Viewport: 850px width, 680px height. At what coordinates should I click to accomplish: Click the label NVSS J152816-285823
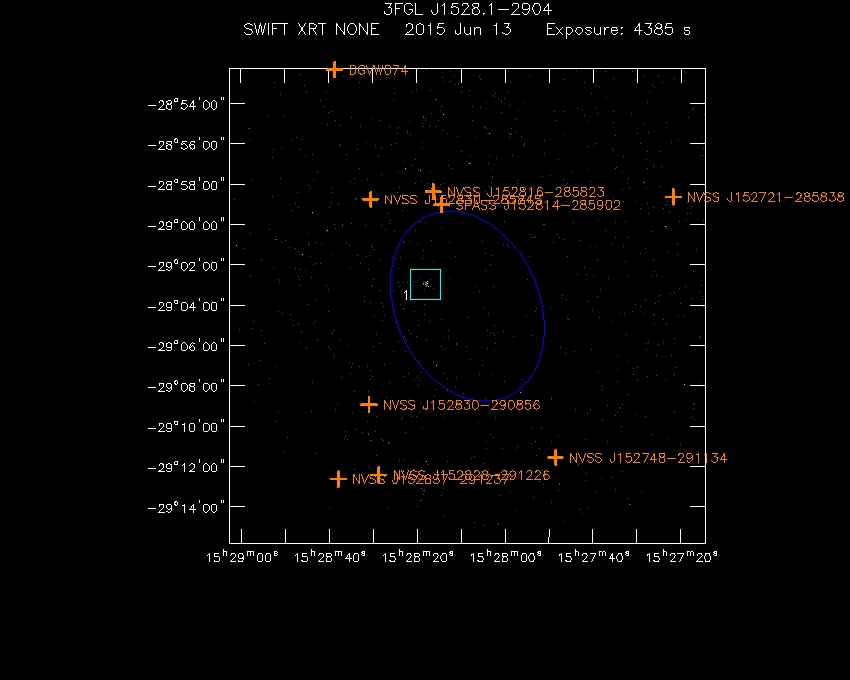526,193
